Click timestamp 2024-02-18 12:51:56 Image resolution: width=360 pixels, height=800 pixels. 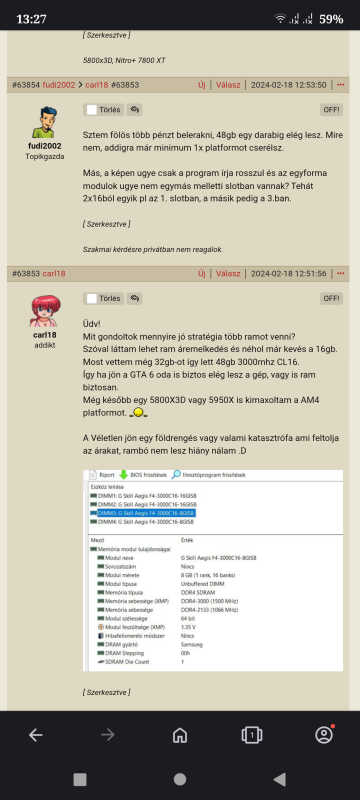(x=289, y=273)
